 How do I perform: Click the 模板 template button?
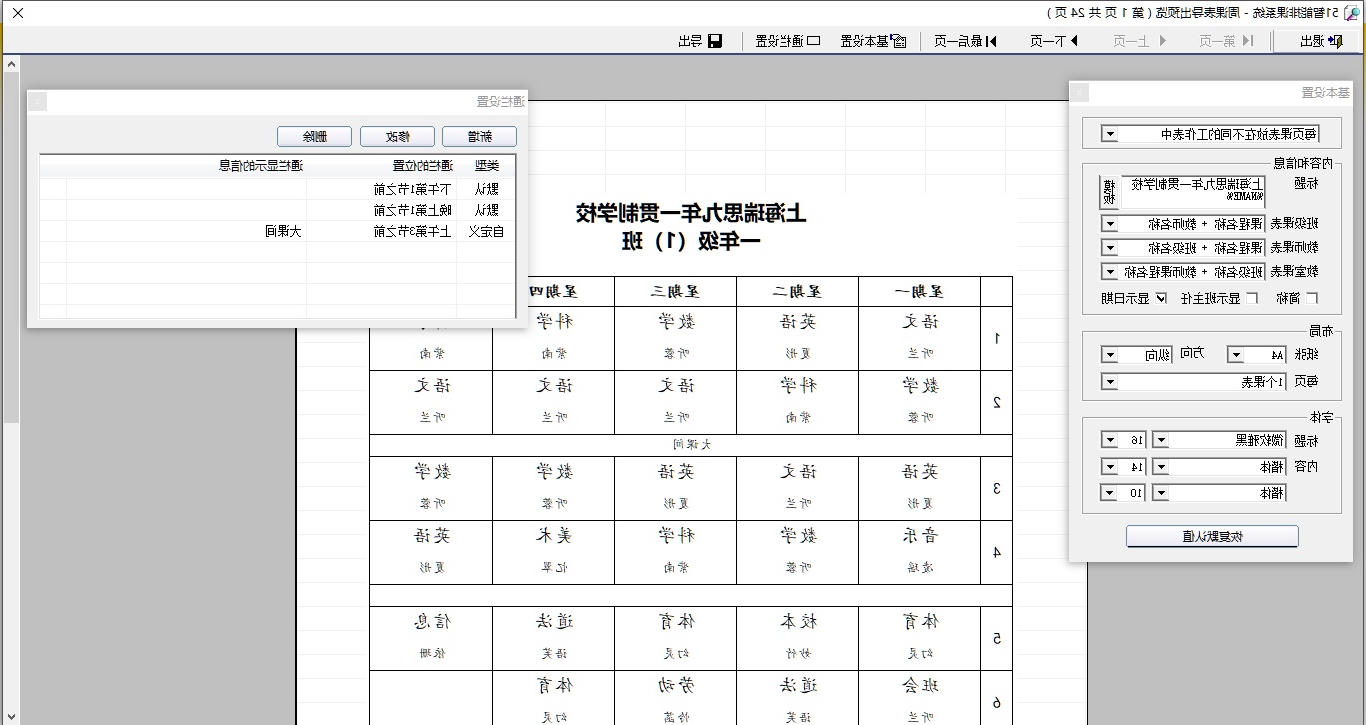[x=1109, y=190]
